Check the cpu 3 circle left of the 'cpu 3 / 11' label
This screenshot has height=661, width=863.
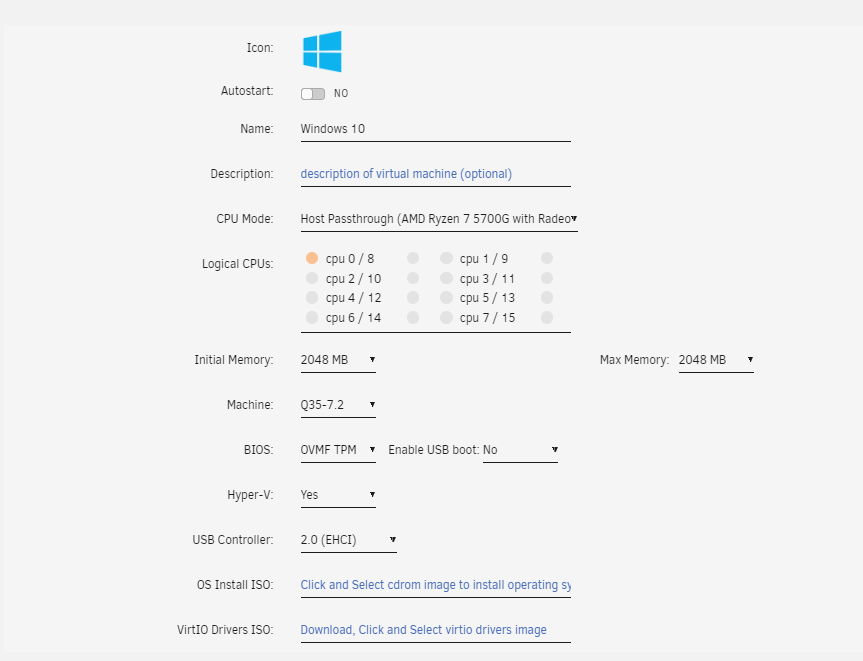(x=446, y=278)
